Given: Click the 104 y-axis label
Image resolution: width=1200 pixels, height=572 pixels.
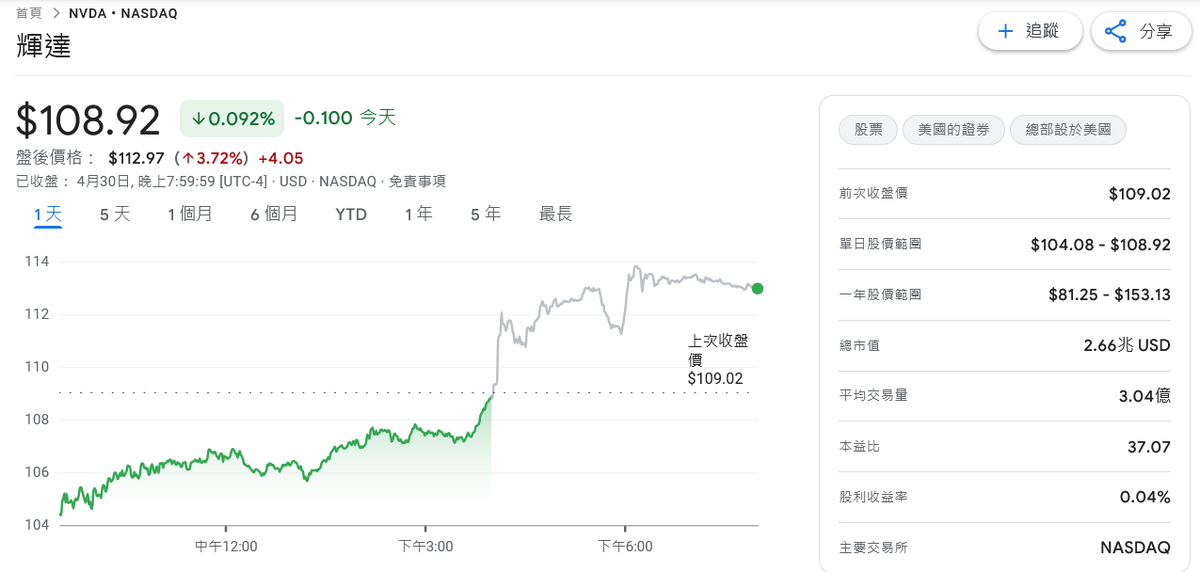Looking at the screenshot, I should pyautogui.click(x=37, y=525).
